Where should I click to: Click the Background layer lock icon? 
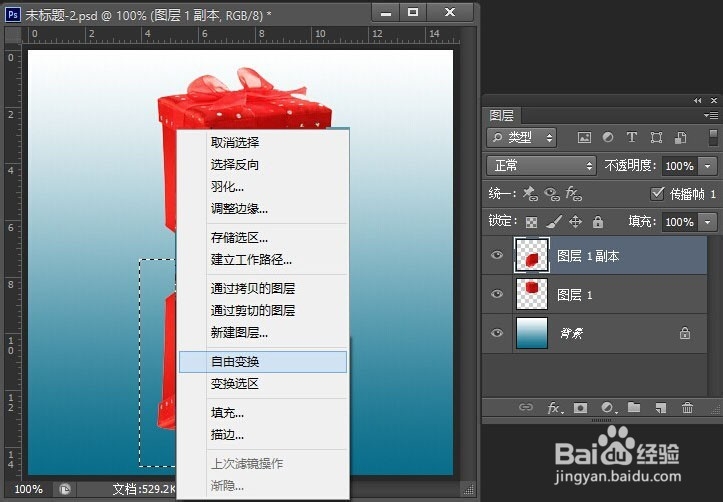[x=685, y=333]
